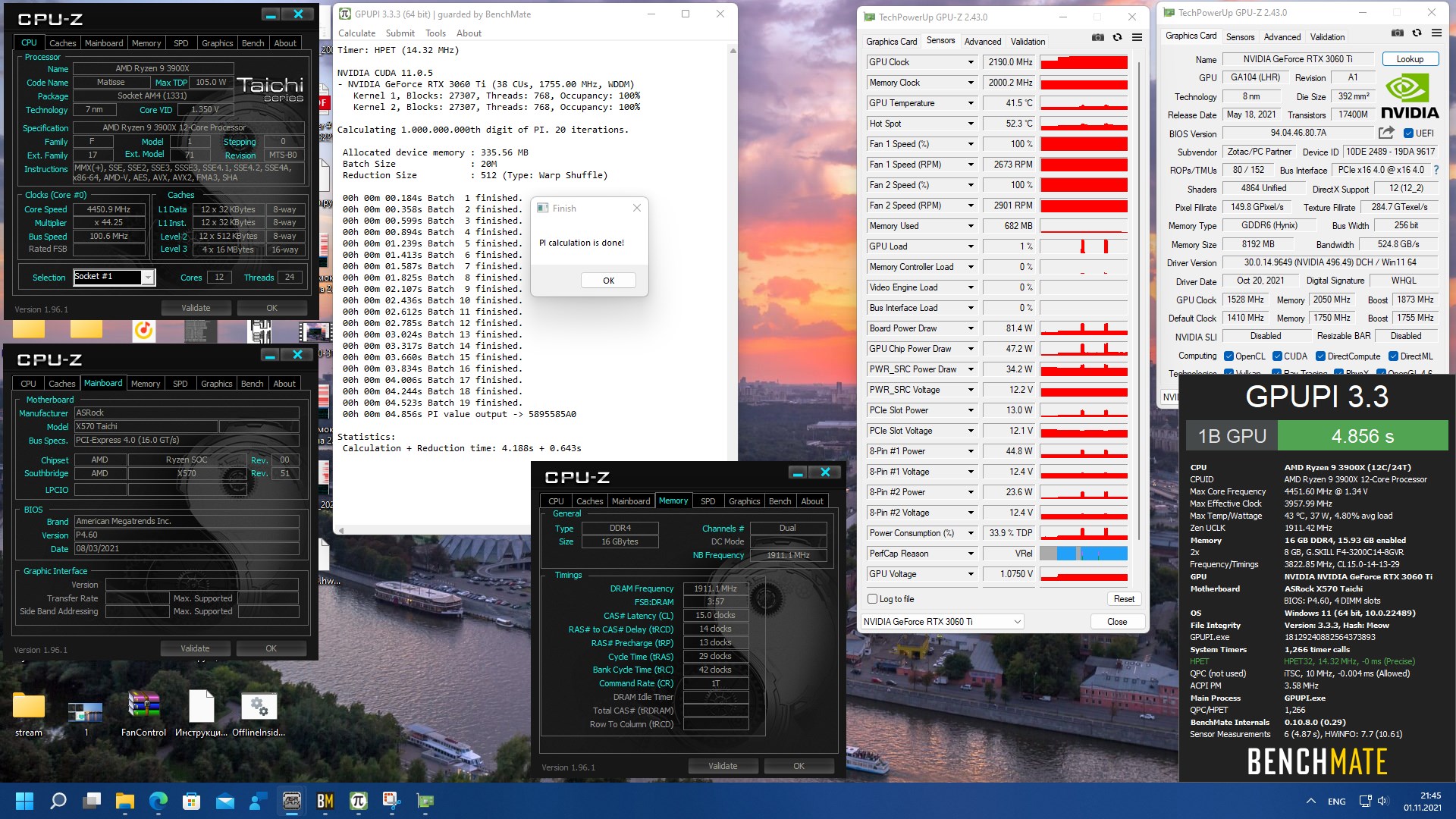Image resolution: width=1456 pixels, height=819 pixels.
Task: Click OK in the Finish dialog
Action: pyautogui.click(x=608, y=281)
